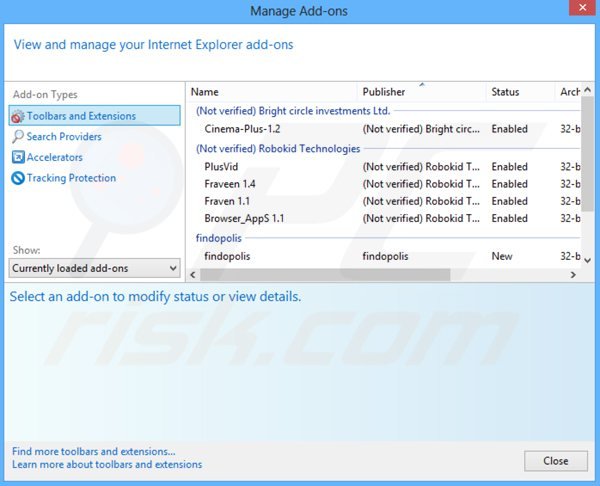The width and height of the screenshot is (600, 486).
Task: Click the horizontal scrollbar right arrow
Action: point(573,275)
